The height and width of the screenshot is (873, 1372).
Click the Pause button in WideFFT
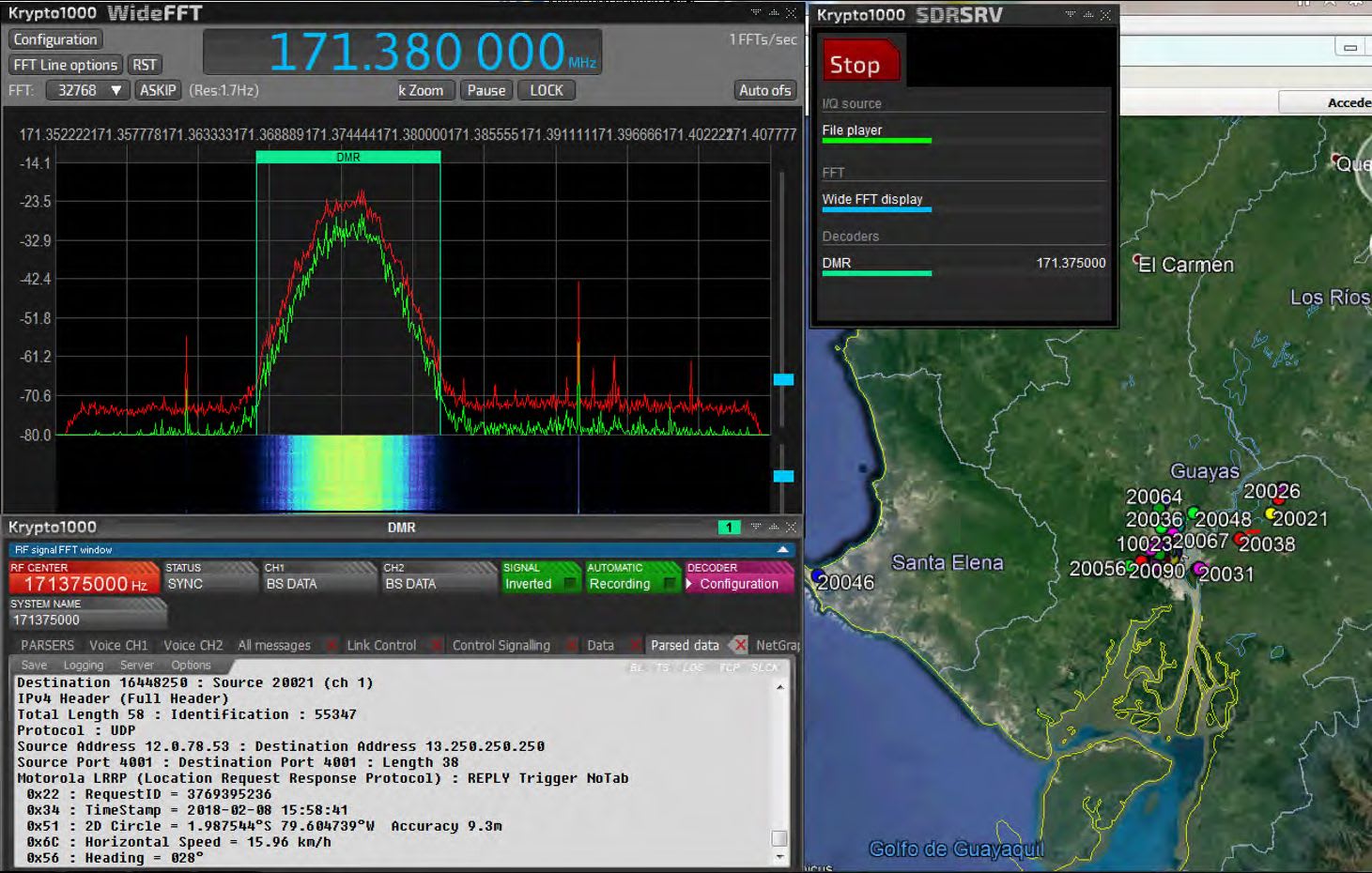point(486,90)
